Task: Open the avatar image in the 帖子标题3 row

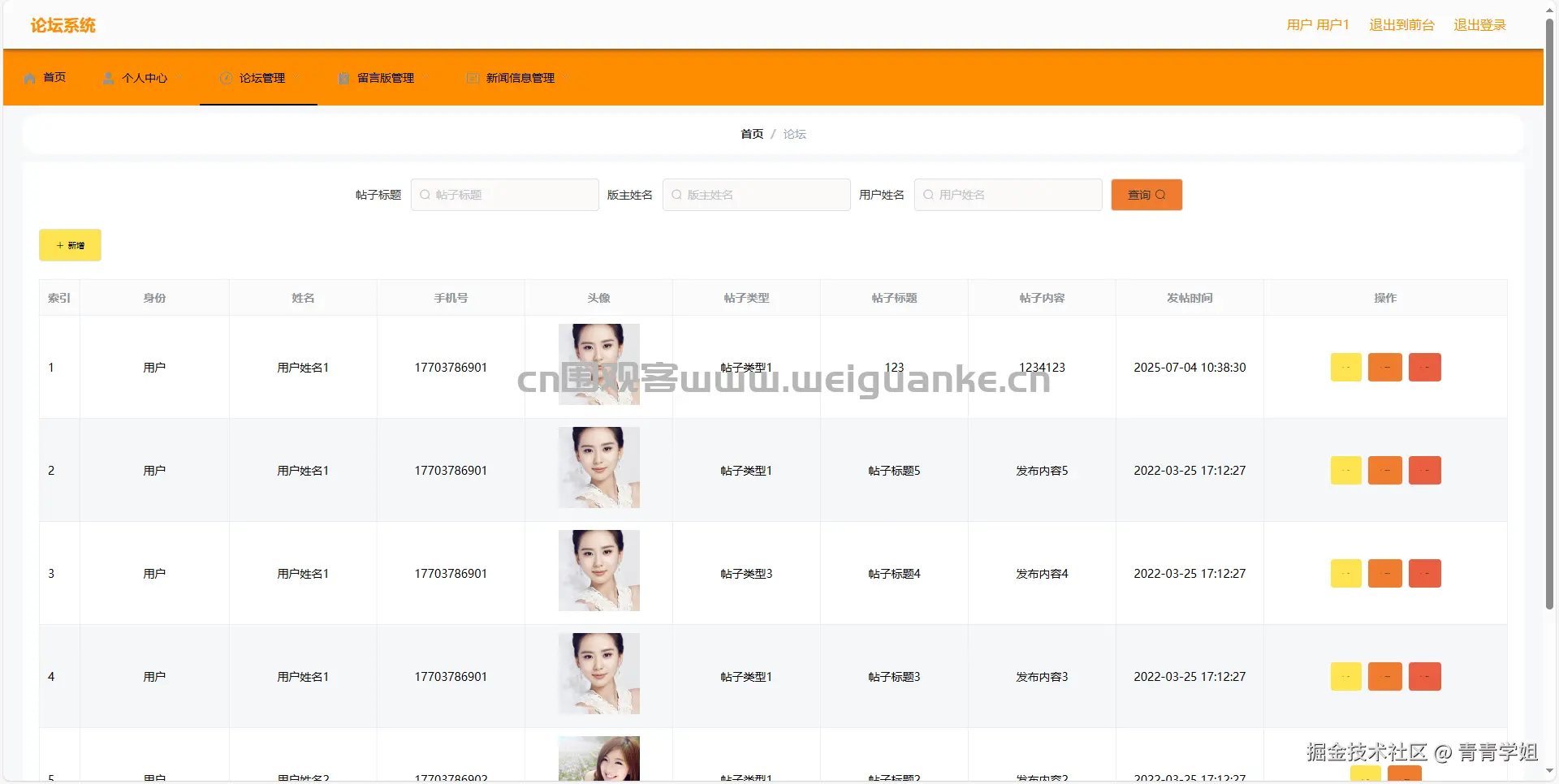Action: [599, 674]
